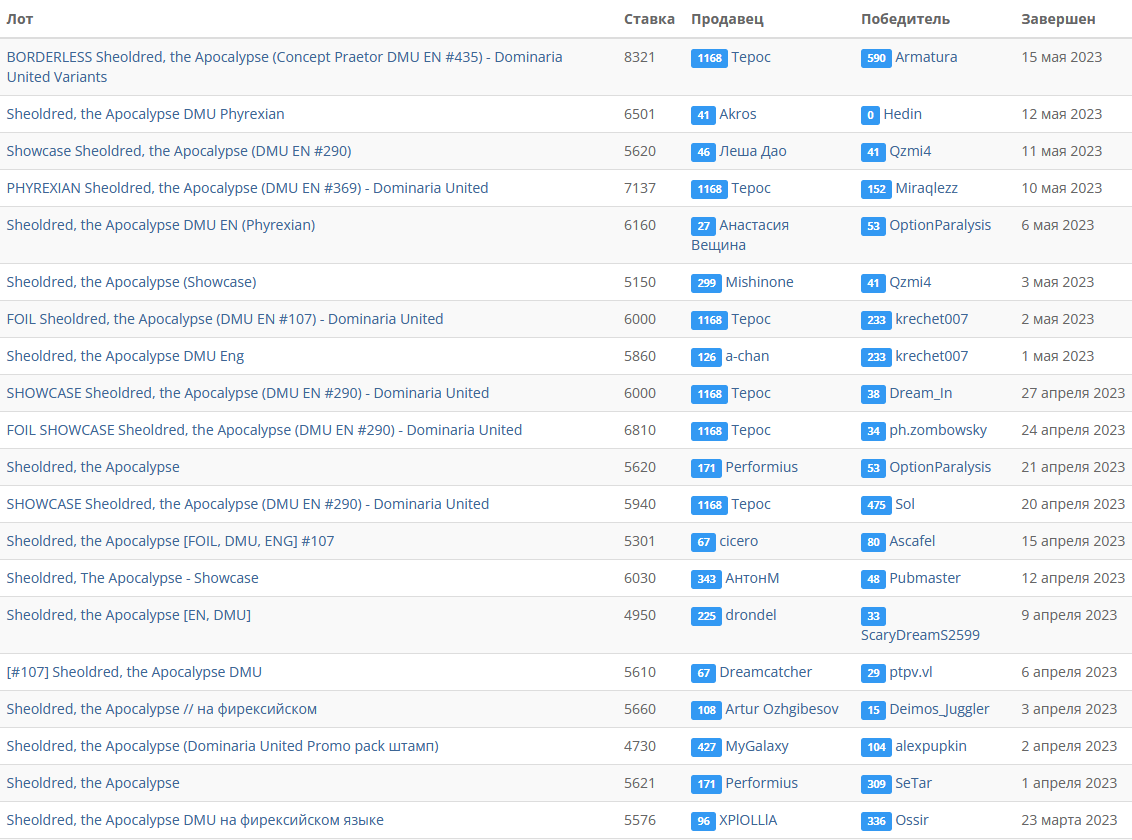
Task: Open lot Sheoldred, the Apocalypse DMU Phyrexian
Action: [x=145, y=114]
